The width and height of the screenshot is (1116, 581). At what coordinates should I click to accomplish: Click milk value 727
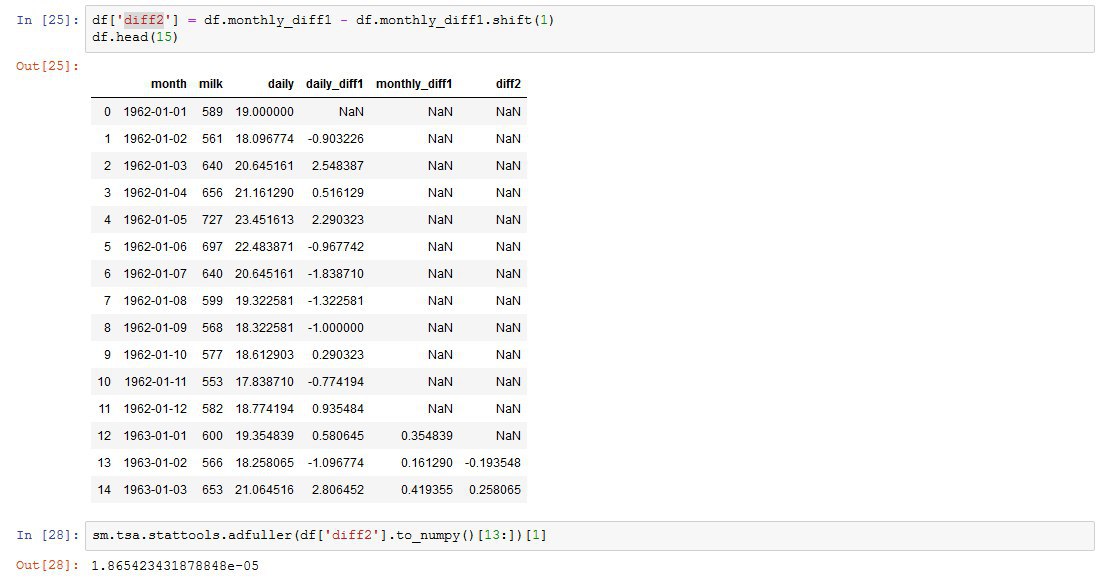[212, 220]
